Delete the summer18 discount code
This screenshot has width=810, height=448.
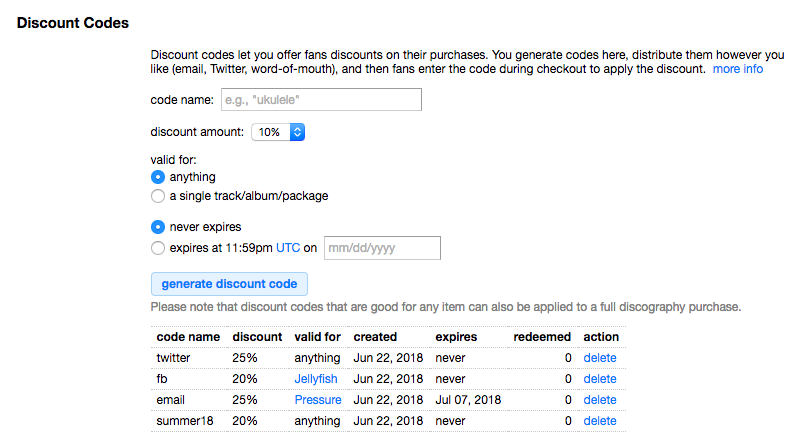coord(600,421)
